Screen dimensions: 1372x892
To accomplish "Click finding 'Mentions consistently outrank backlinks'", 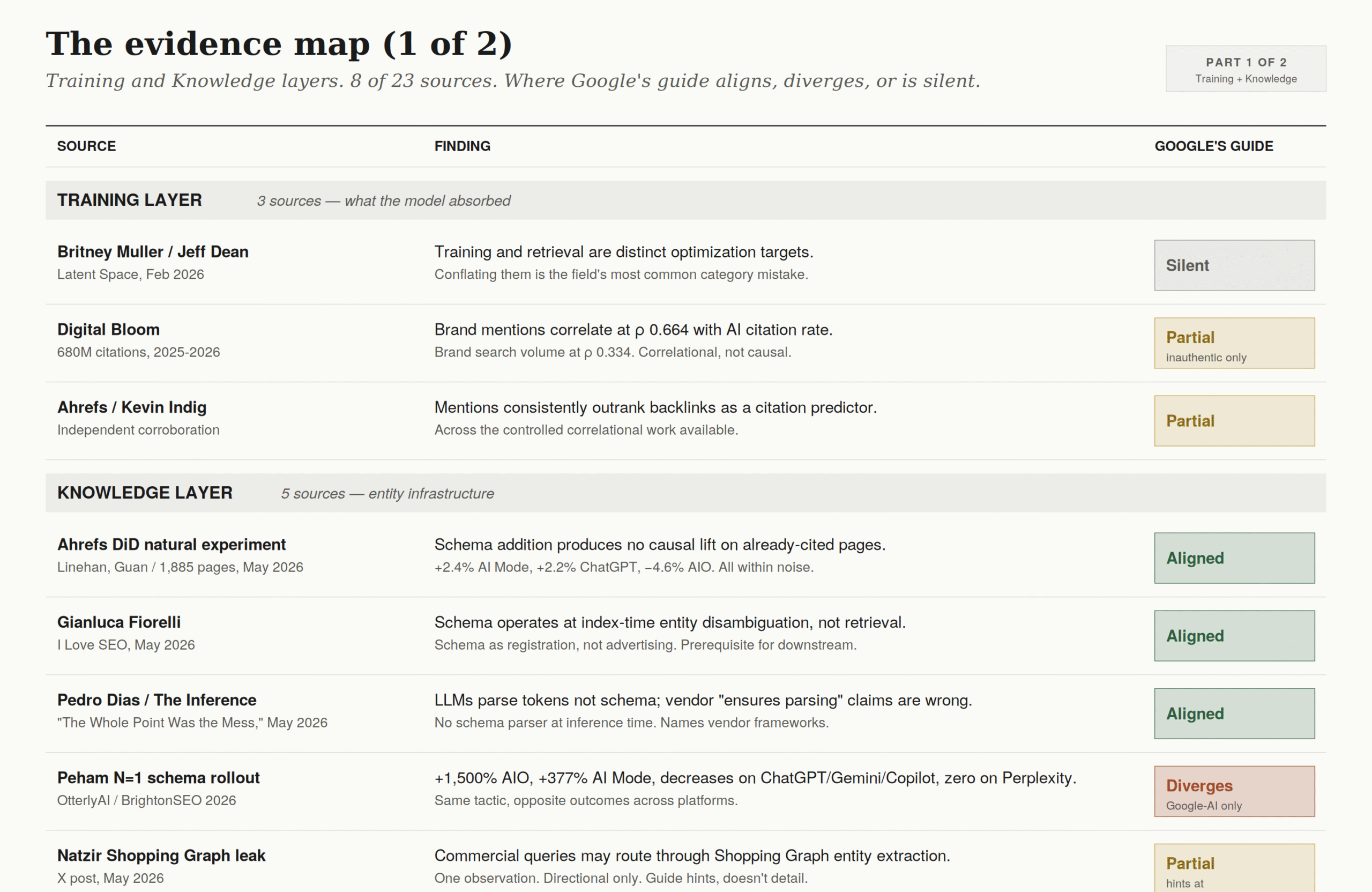I will [x=655, y=407].
